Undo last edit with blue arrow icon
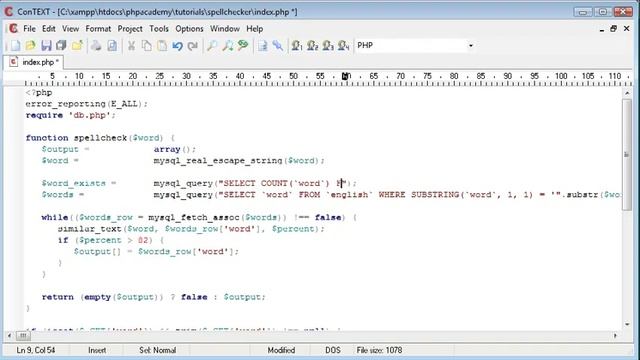This screenshot has height=360, width=640. [x=178, y=45]
